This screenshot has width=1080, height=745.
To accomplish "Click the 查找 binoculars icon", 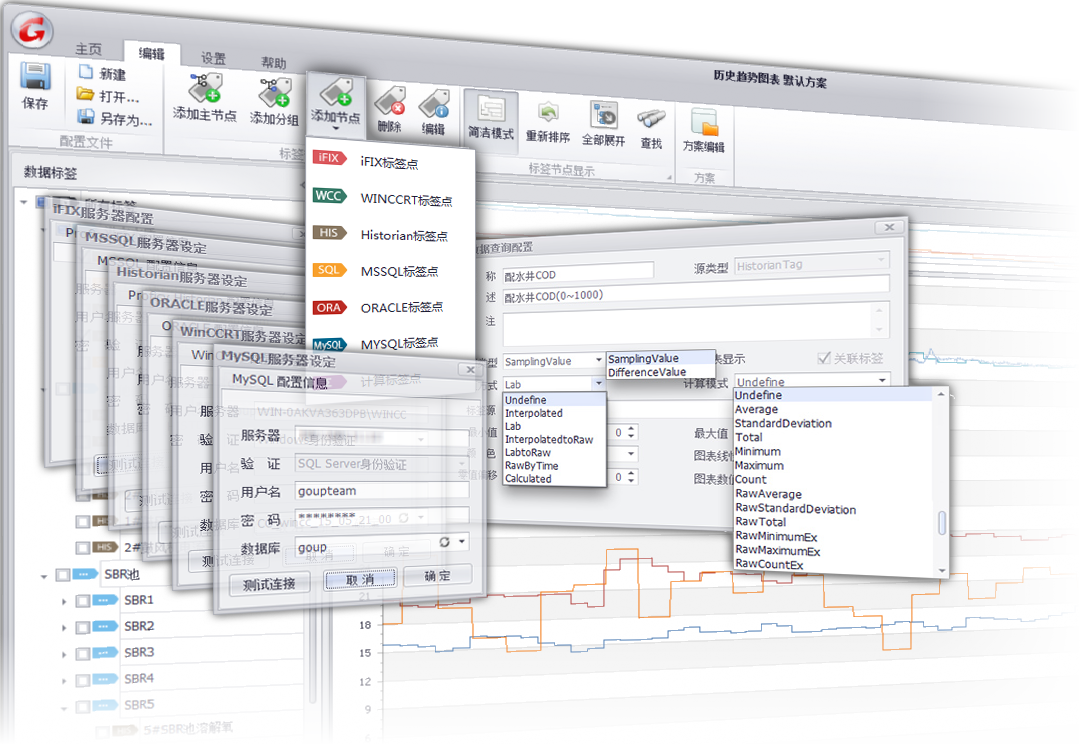I will click(x=651, y=118).
